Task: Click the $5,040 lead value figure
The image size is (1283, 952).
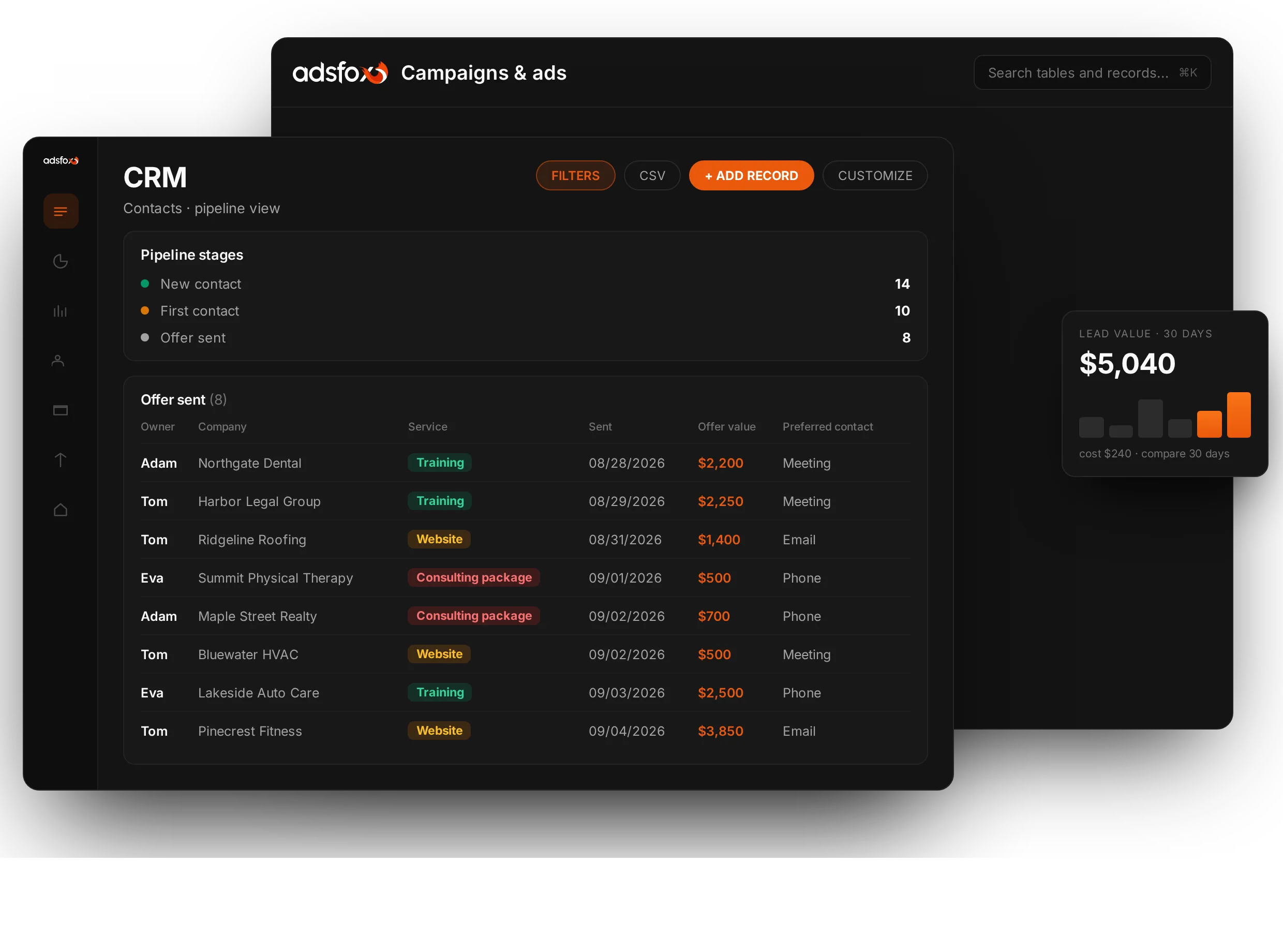Action: (1127, 364)
